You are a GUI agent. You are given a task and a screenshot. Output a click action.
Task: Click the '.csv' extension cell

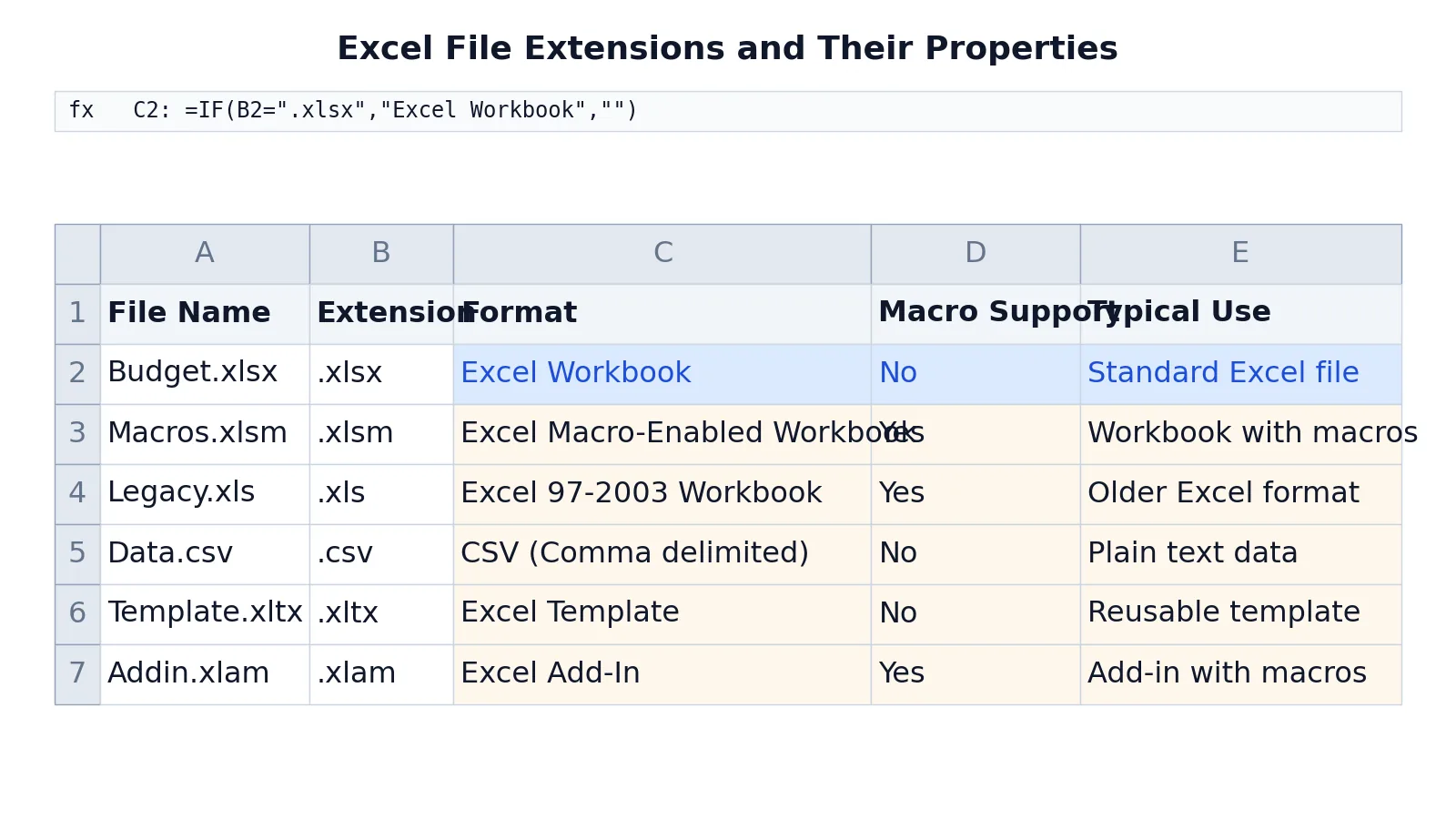[x=381, y=554]
